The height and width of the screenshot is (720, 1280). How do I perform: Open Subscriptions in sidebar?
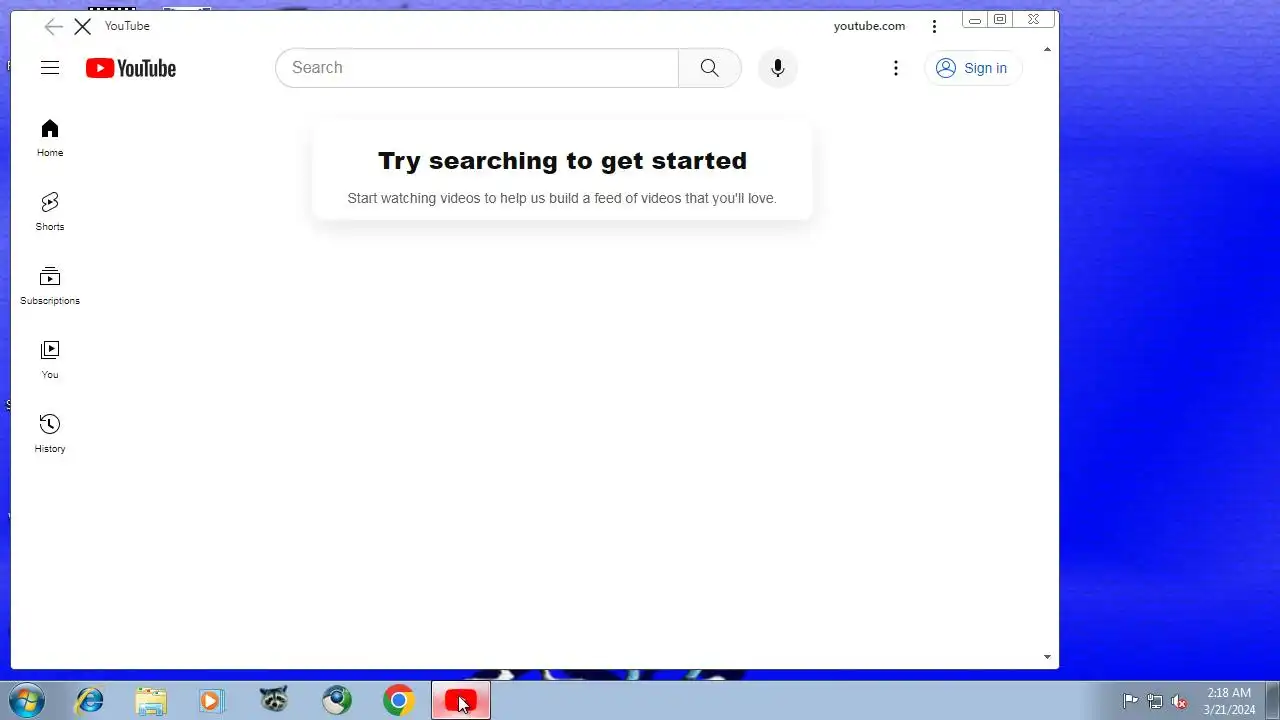pos(50,286)
